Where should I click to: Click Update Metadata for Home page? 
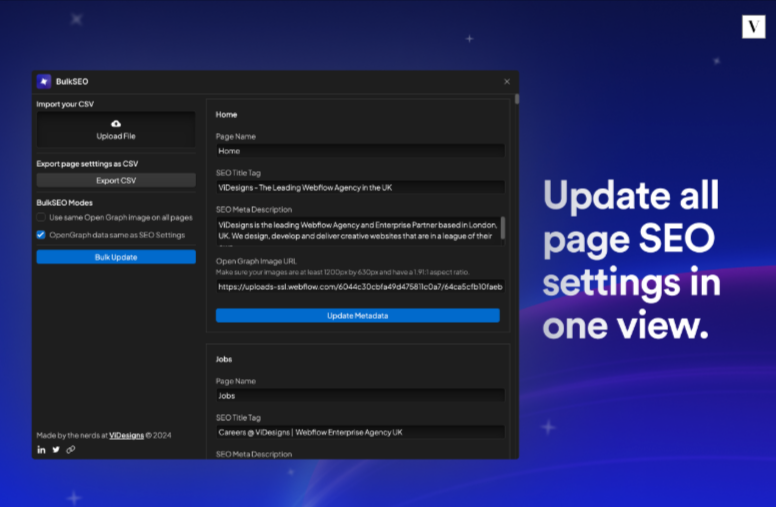(x=357, y=315)
